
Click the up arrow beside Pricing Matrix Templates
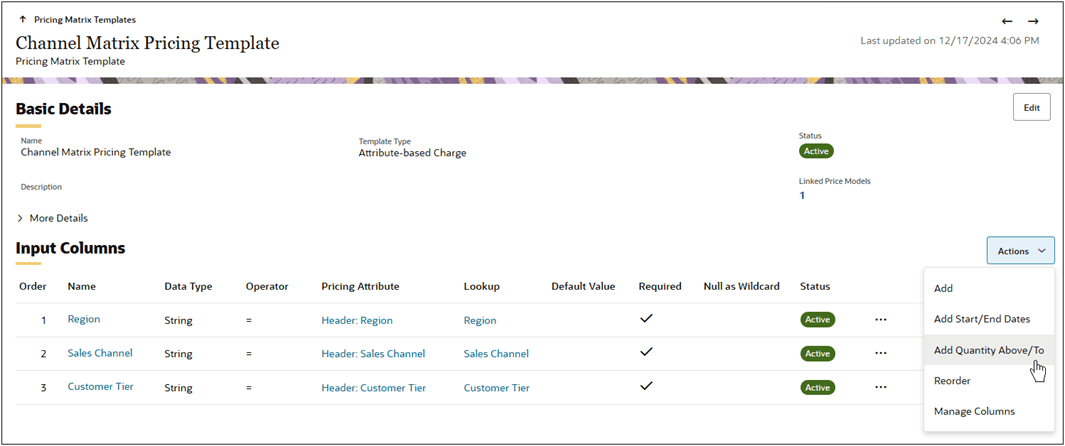click(23, 20)
